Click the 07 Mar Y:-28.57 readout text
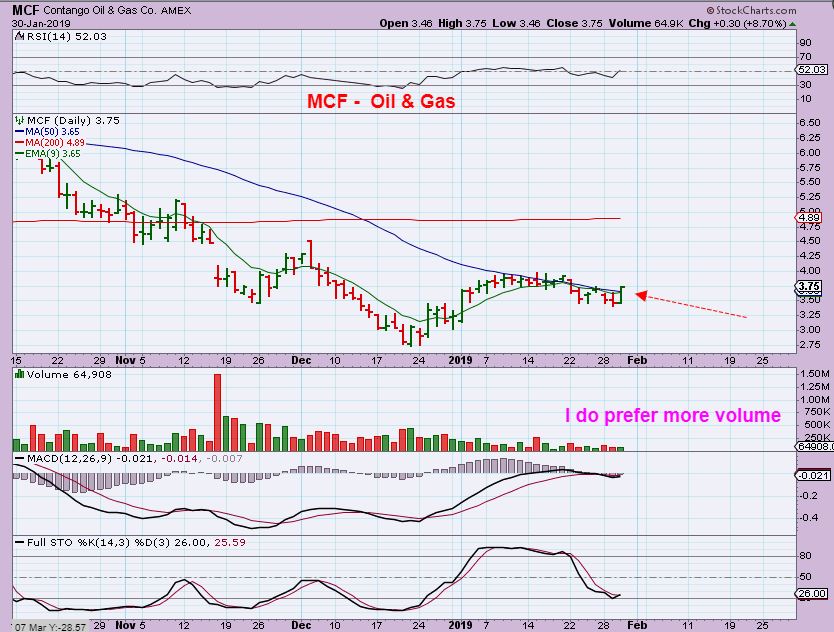Image resolution: width=834 pixels, height=632 pixels. click(50, 627)
